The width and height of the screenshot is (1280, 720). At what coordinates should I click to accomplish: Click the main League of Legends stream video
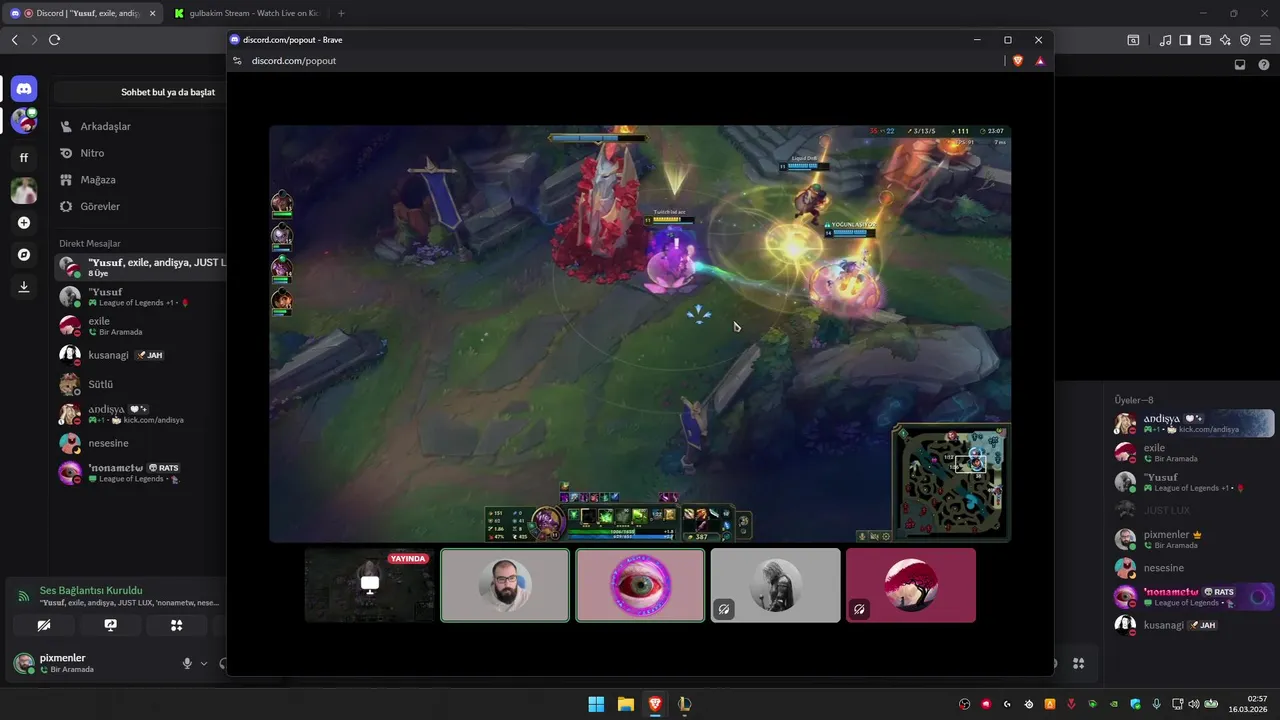click(x=640, y=334)
